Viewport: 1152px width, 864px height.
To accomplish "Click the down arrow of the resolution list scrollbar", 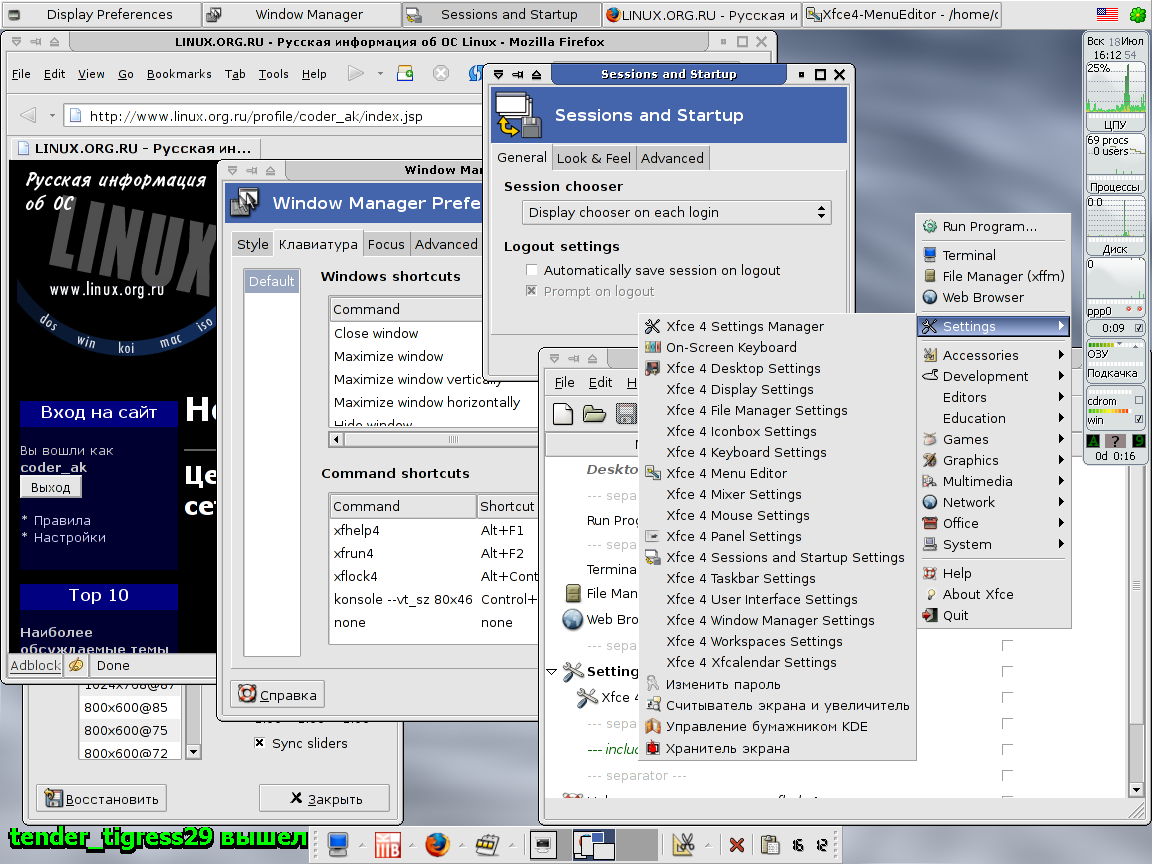I will pos(193,752).
